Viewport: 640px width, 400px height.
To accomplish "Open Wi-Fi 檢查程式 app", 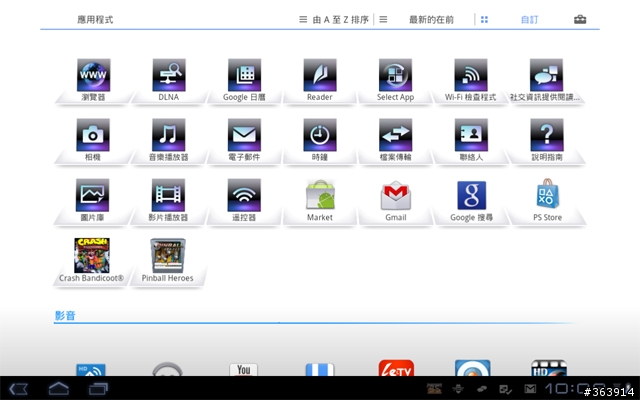I will point(471,80).
